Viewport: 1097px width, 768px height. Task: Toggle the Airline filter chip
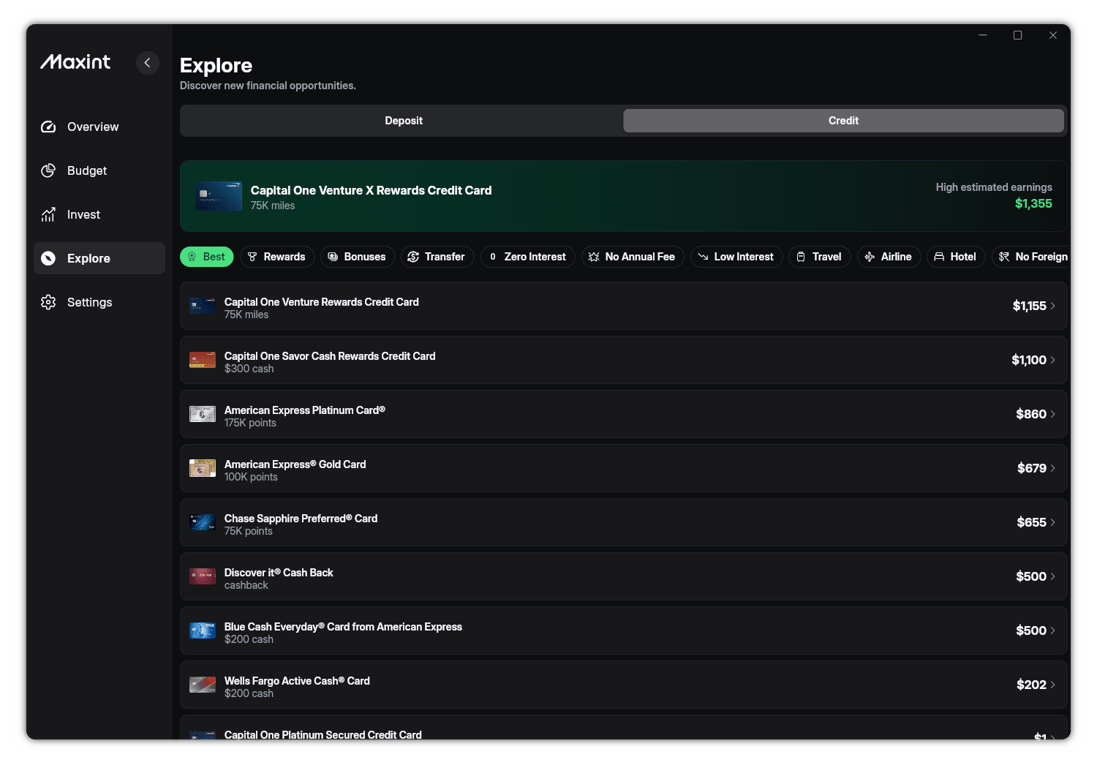(889, 257)
